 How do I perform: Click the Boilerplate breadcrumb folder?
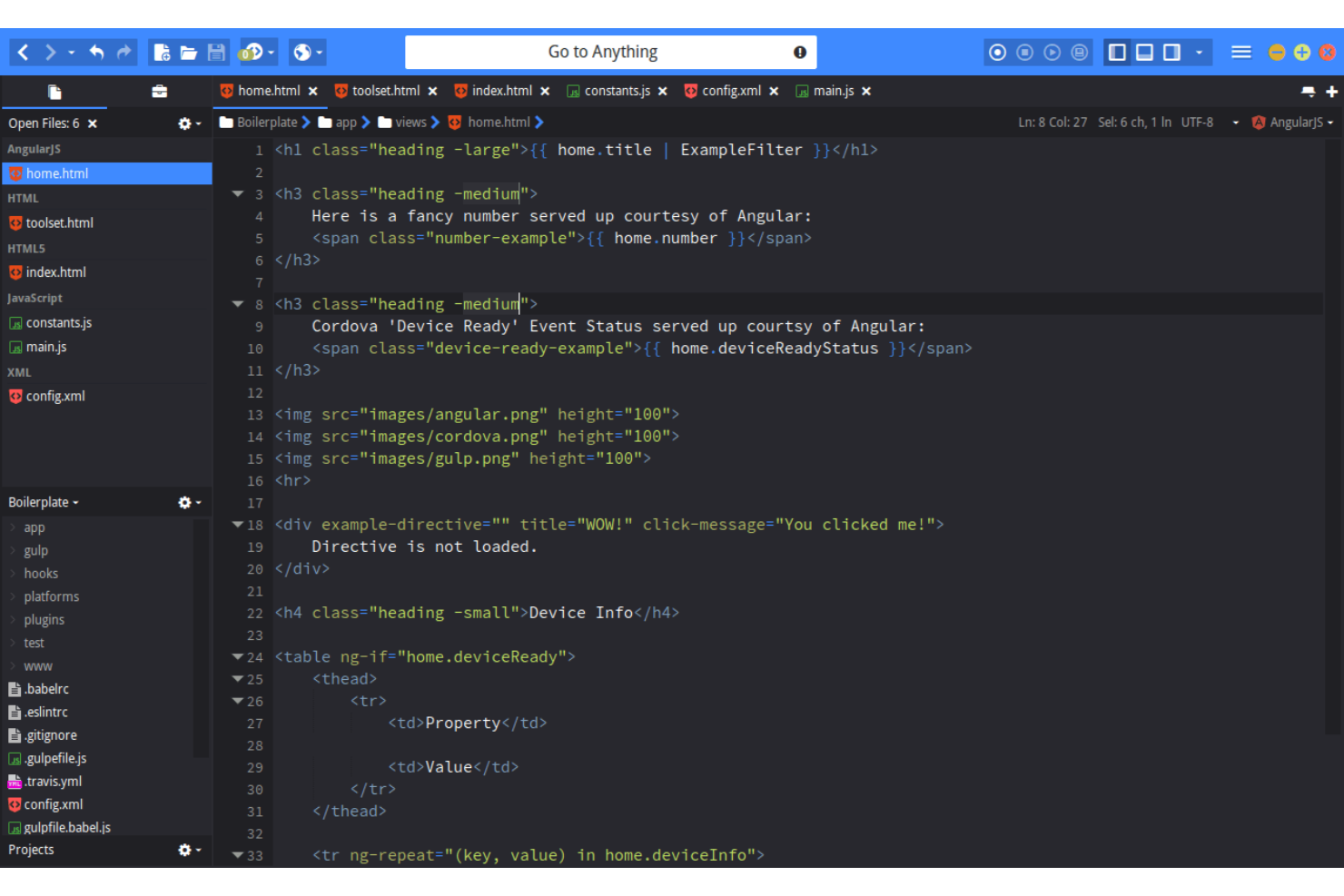[259, 123]
